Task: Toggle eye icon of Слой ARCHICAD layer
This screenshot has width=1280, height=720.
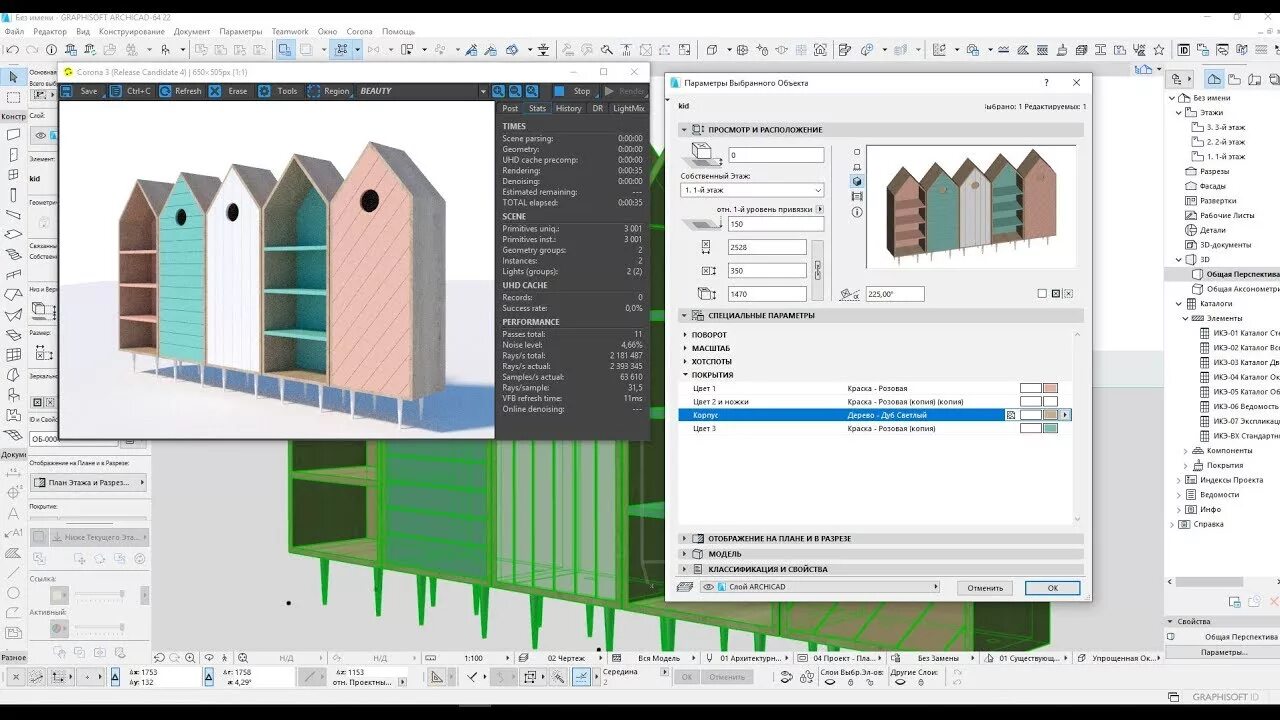Action: coord(709,587)
